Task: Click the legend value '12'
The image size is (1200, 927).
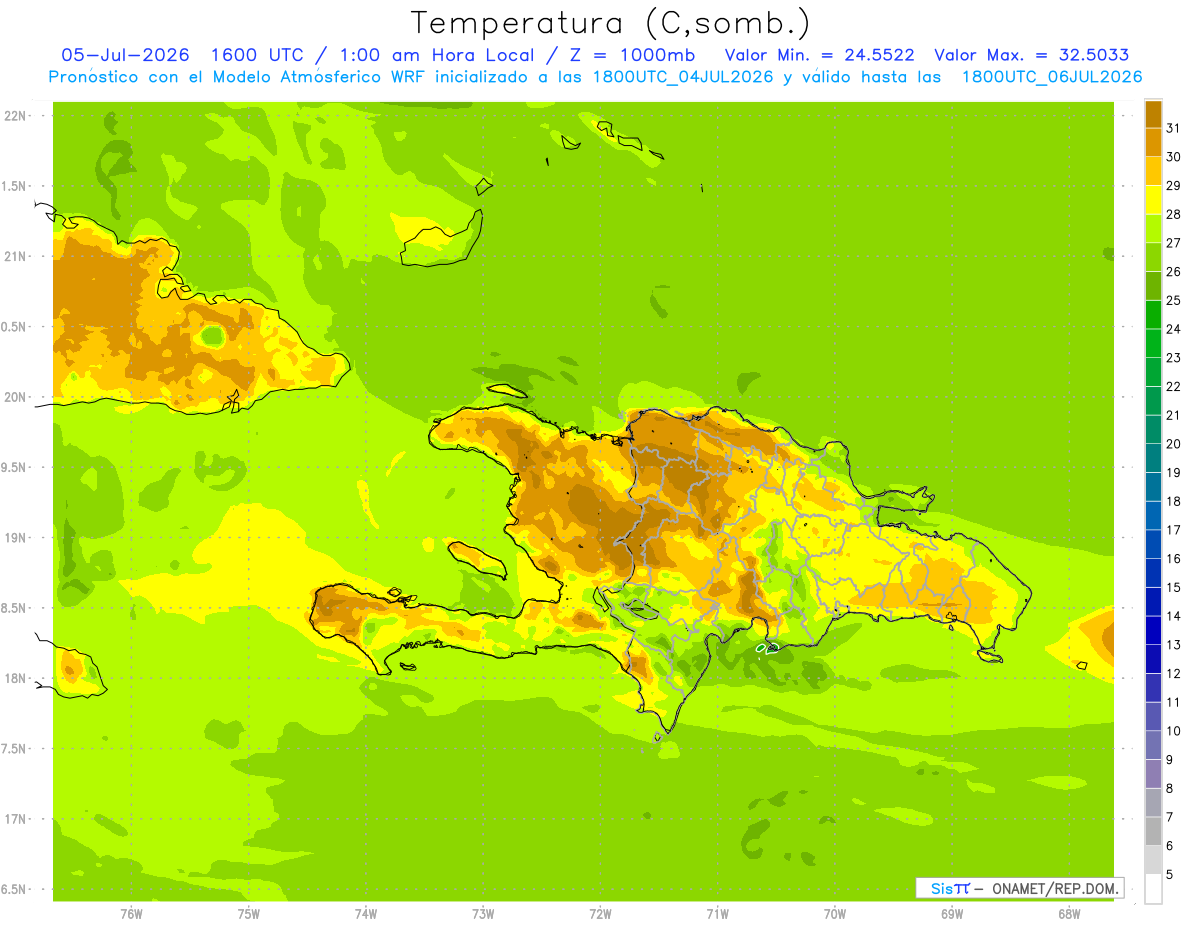Action: pos(1173,673)
